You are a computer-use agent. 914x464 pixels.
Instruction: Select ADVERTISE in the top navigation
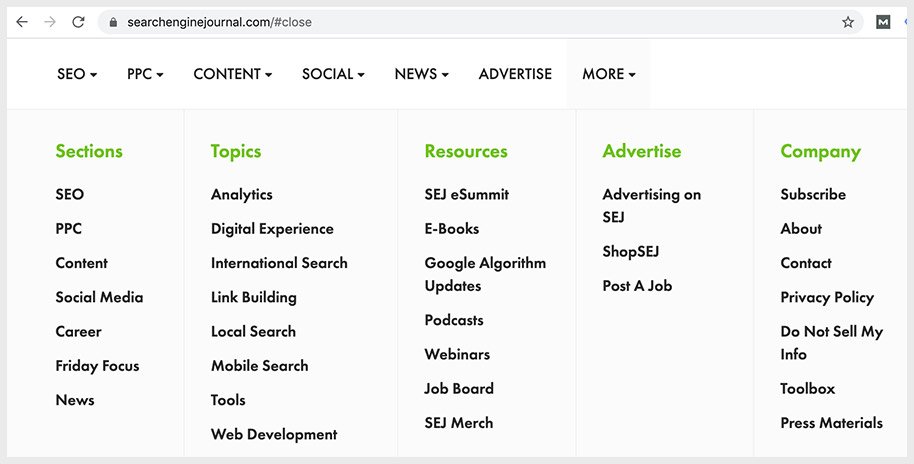[515, 74]
